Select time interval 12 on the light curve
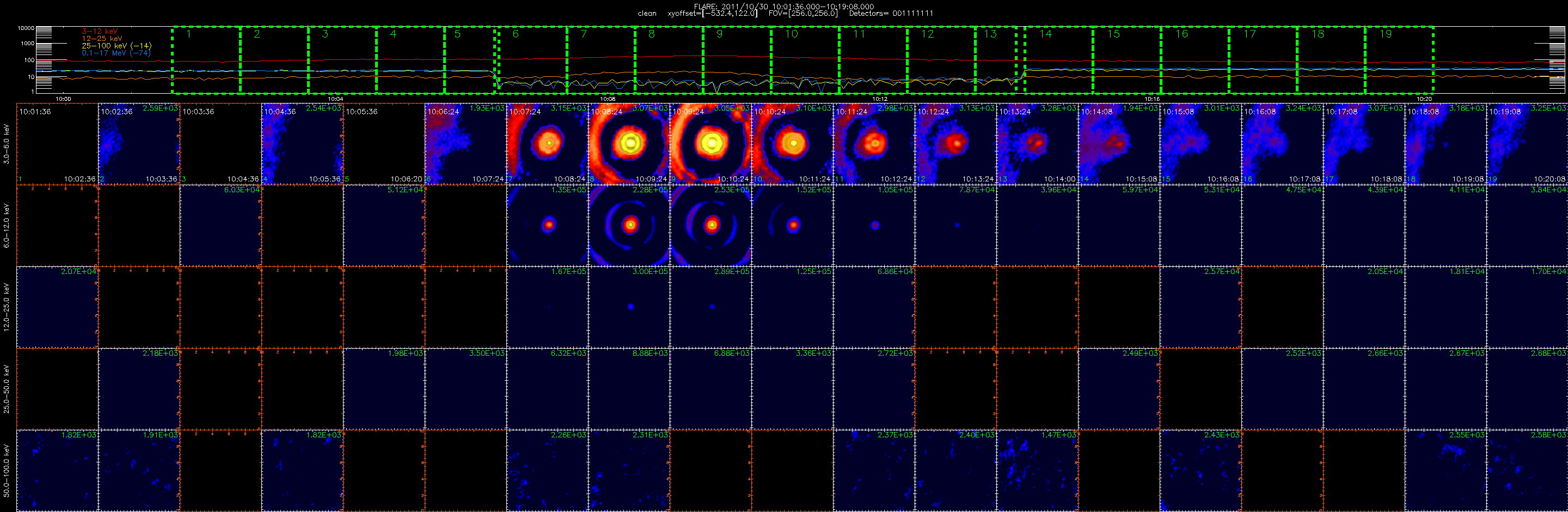The width and height of the screenshot is (1568, 512). click(x=942, y=60)
